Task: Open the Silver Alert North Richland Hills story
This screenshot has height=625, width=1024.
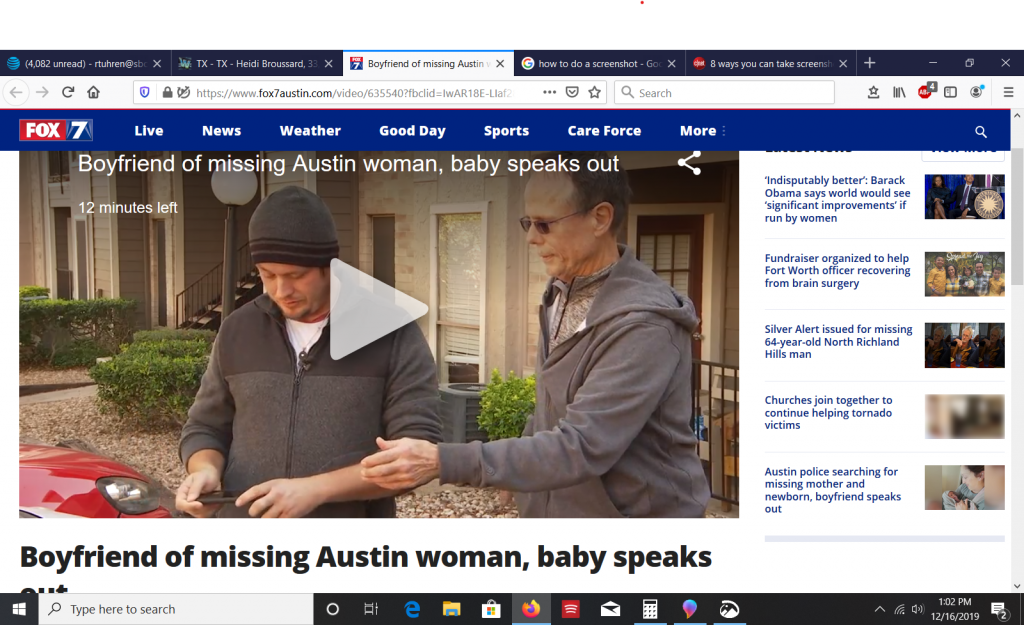Action: [x=838, y=342]
